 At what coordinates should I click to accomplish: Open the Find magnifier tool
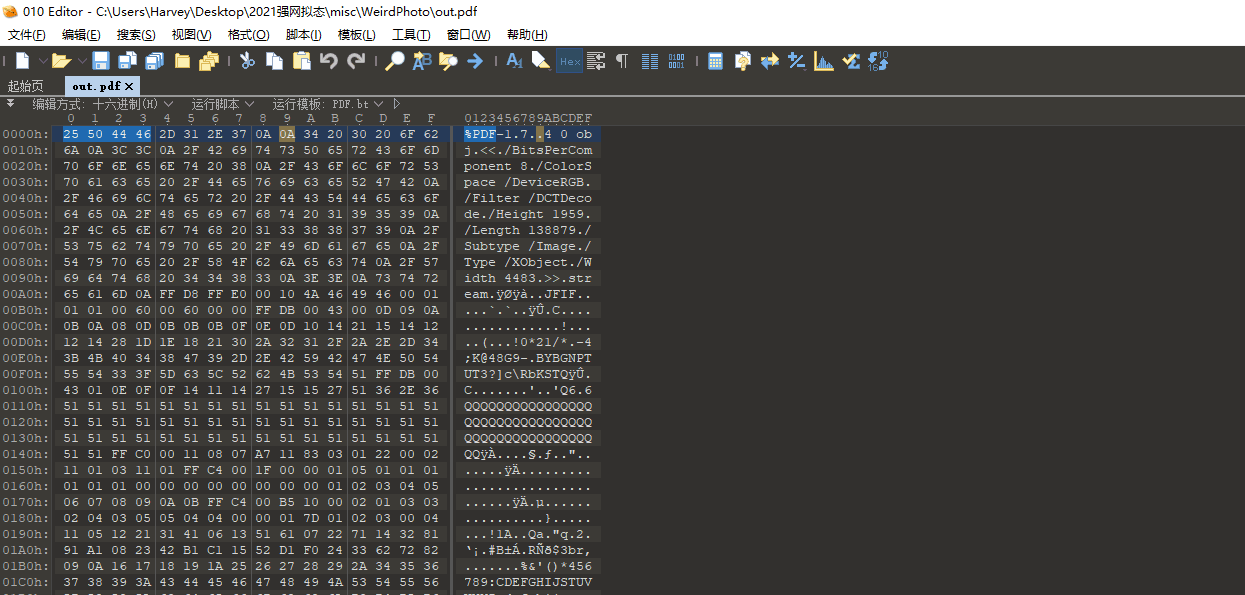[x=395, y=61]
